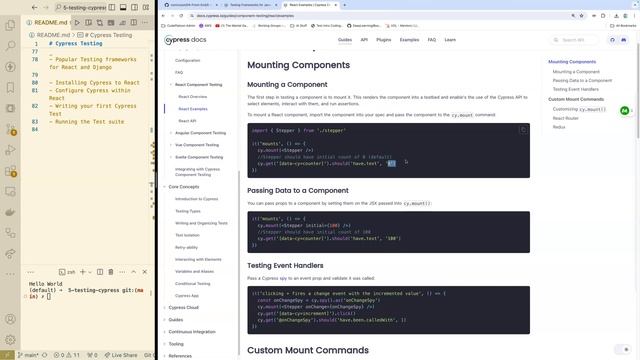Open Guides tab in Cypress docs

click(344, 40)
